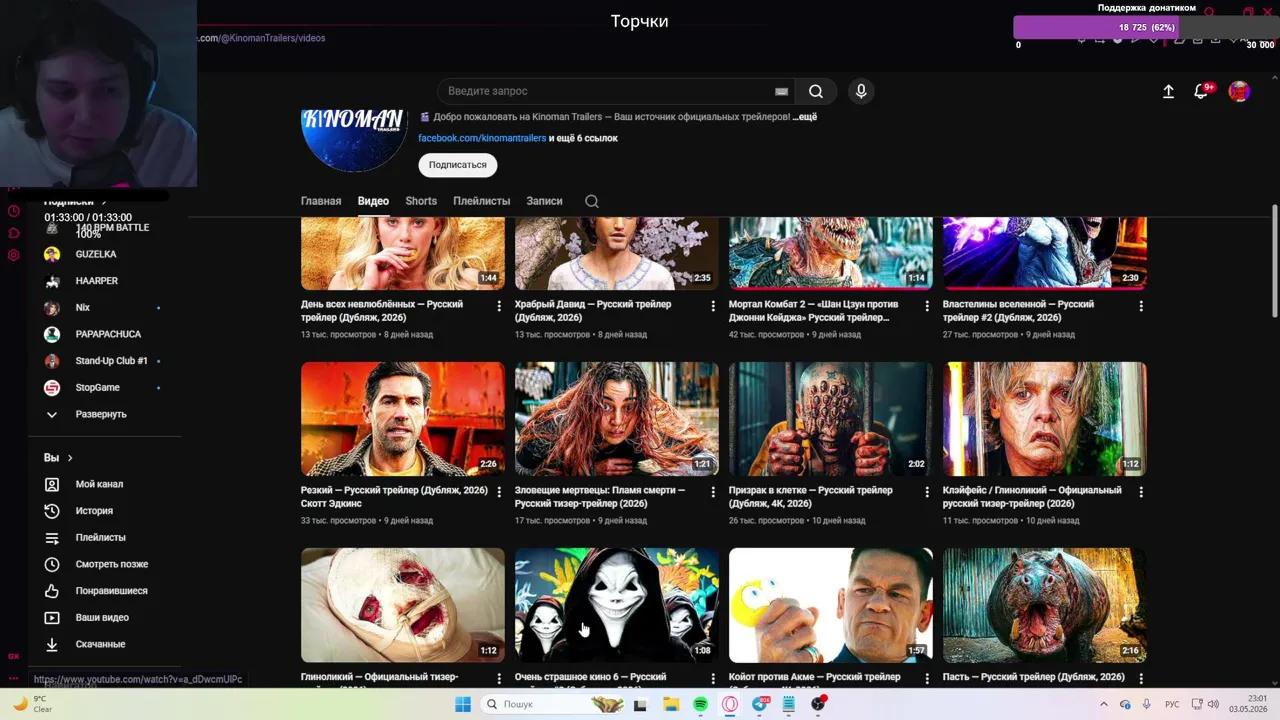Open the 'Плейлисты' channel tab
This screenshot has width=1280, height=720.
coord(481,201)
